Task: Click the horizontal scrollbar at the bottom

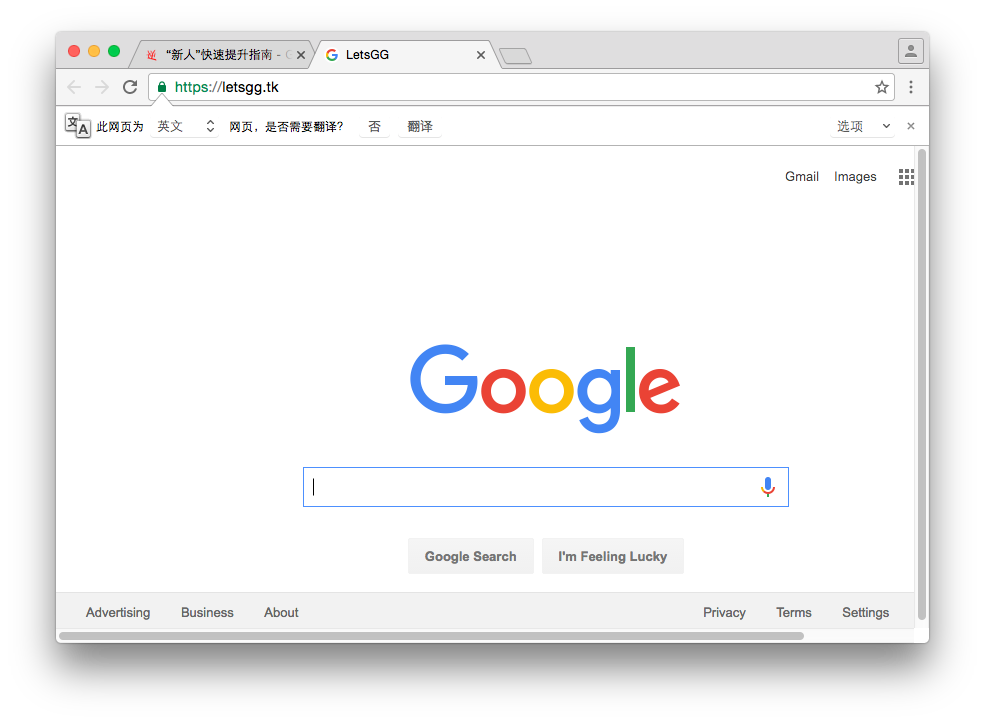Action: click(432, 636)
